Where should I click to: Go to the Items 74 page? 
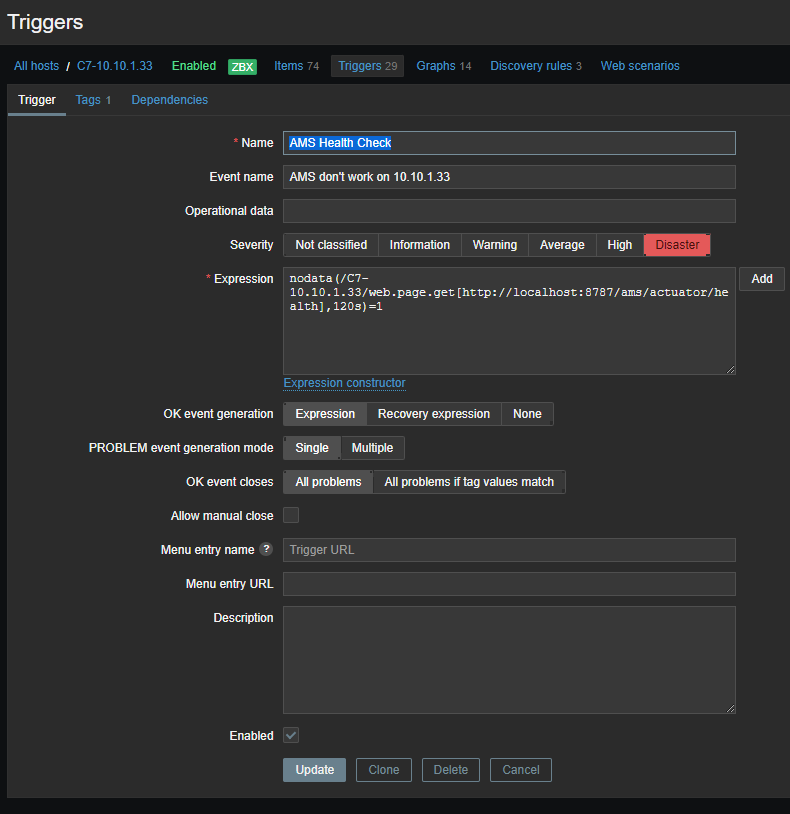point(296,66)
